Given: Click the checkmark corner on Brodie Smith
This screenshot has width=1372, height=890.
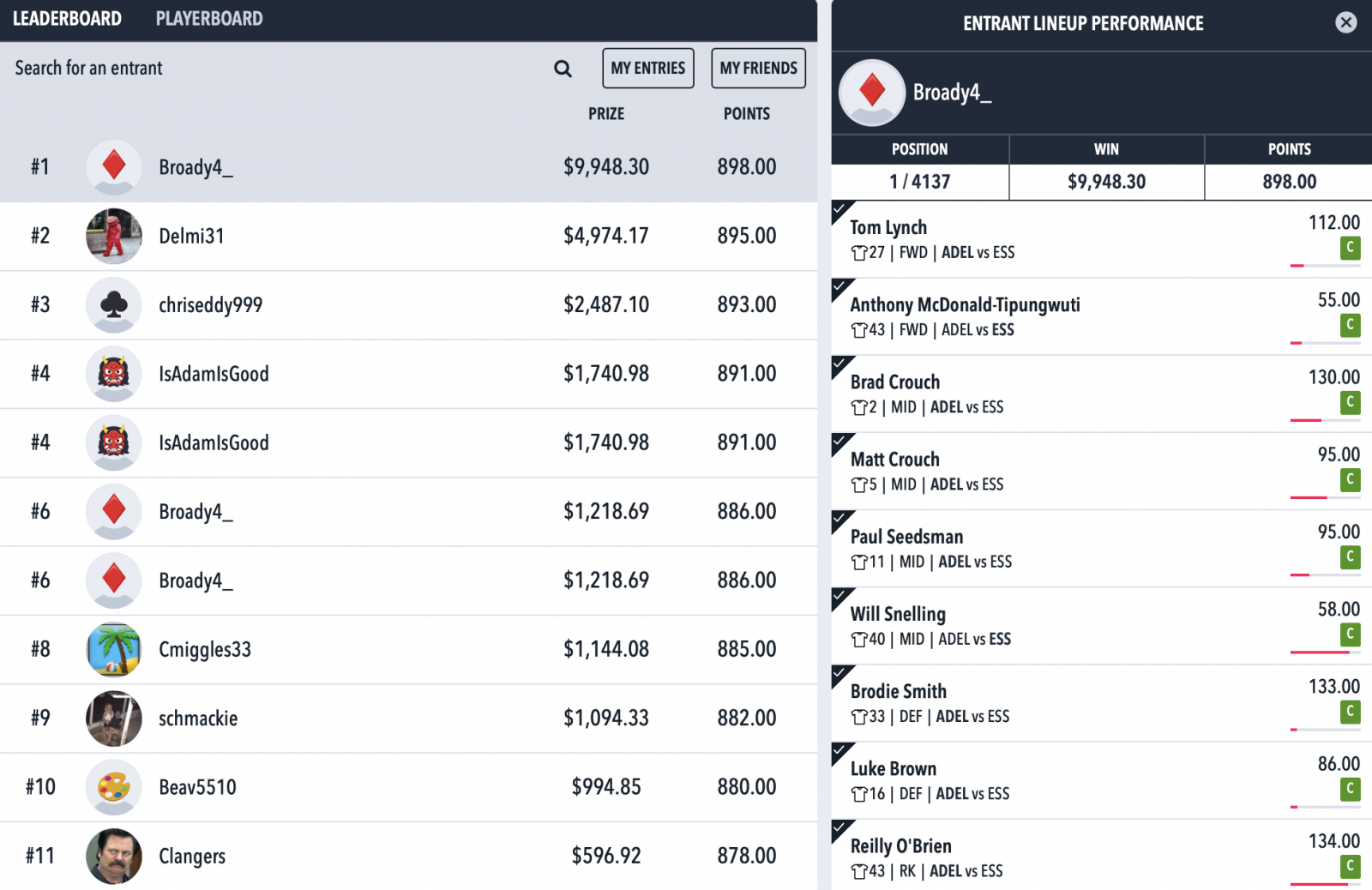Looking at the screenshot, I should click(840, 674).
